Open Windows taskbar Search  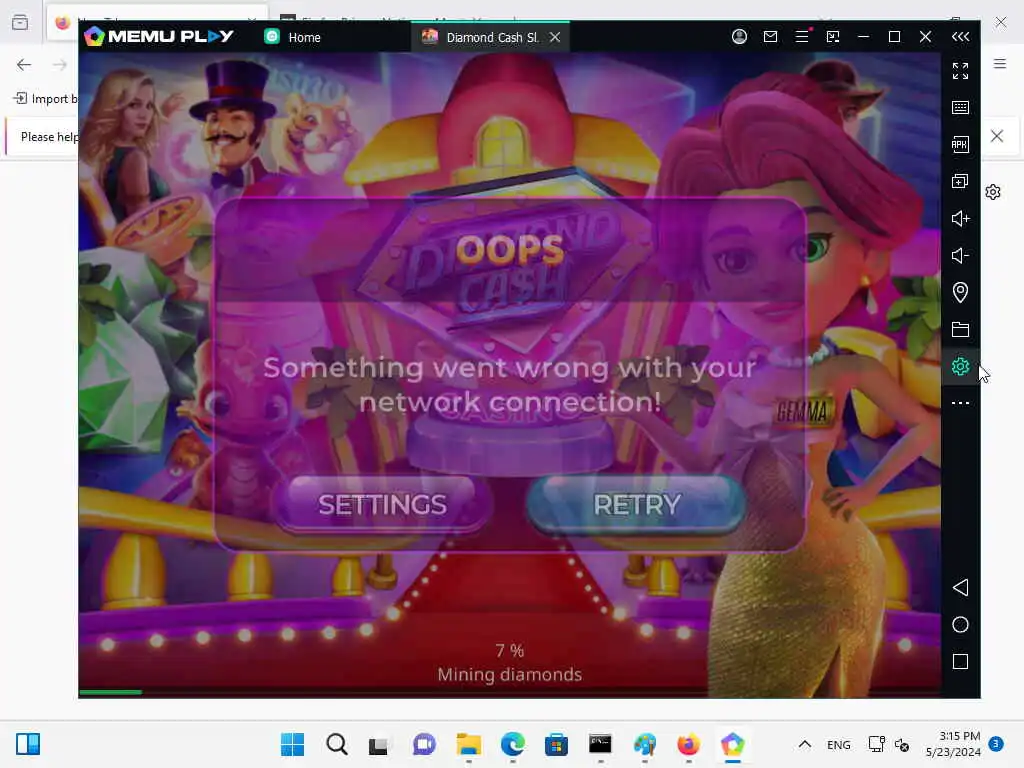coord(337,744)
